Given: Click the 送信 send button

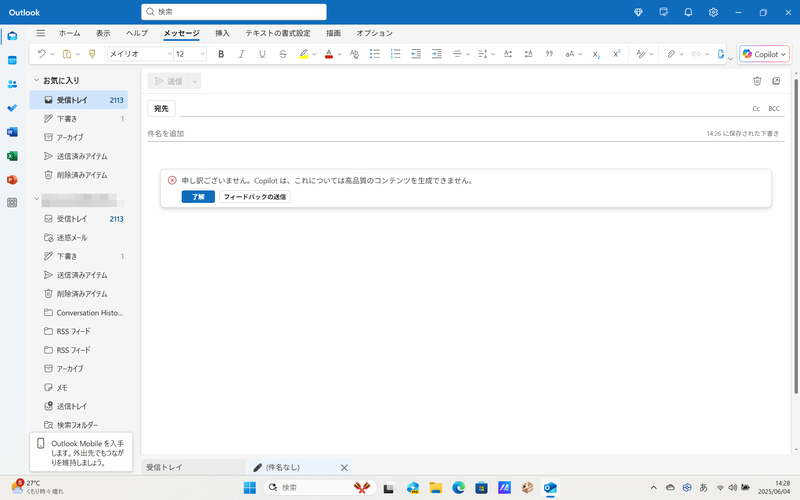Looking at the screenshot, I should (168, 81).
